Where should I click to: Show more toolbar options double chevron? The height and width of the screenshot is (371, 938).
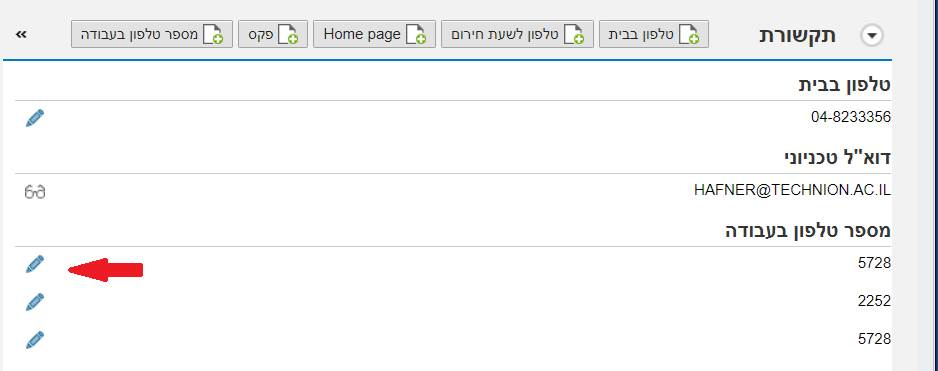tap(21, 35)
